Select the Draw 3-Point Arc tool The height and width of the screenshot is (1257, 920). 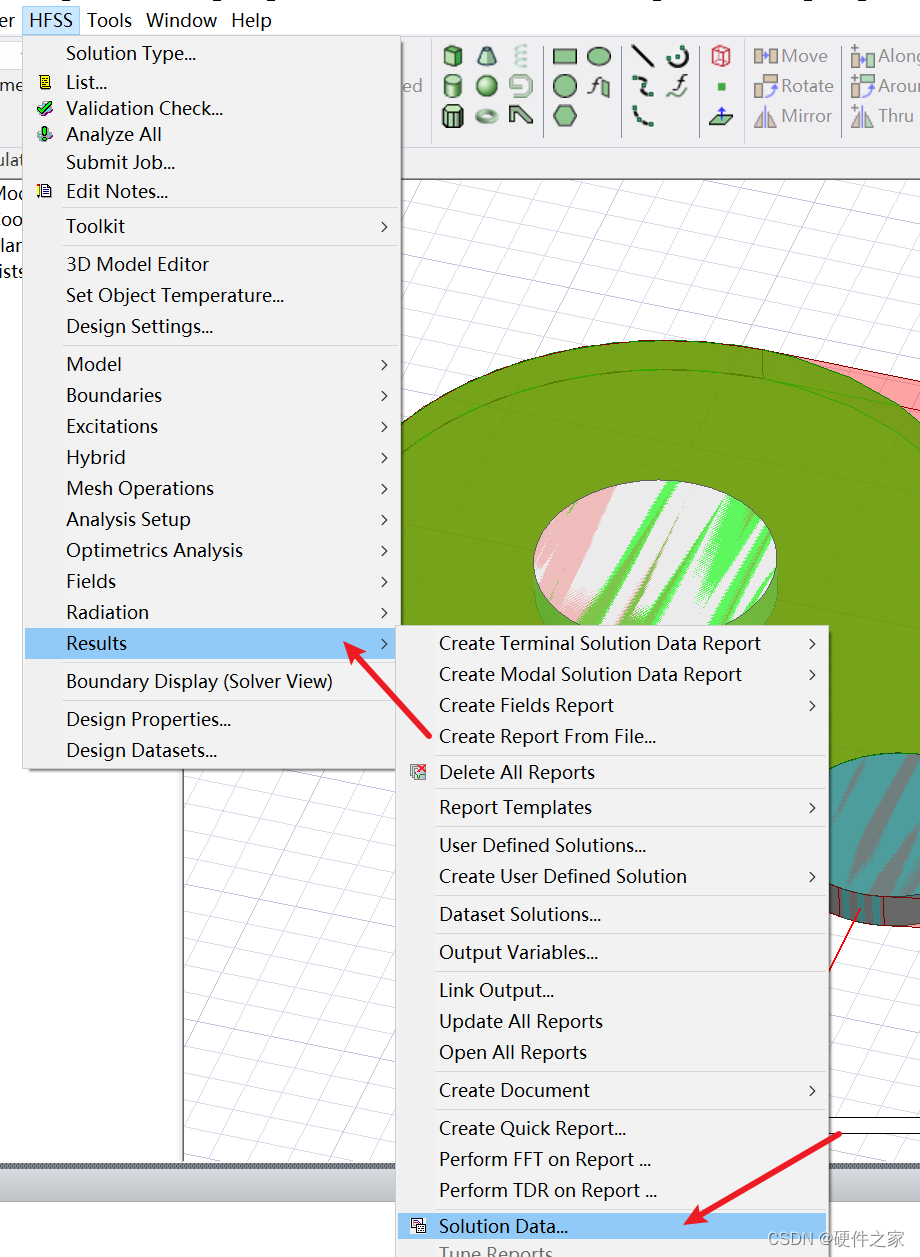point(643,116)
